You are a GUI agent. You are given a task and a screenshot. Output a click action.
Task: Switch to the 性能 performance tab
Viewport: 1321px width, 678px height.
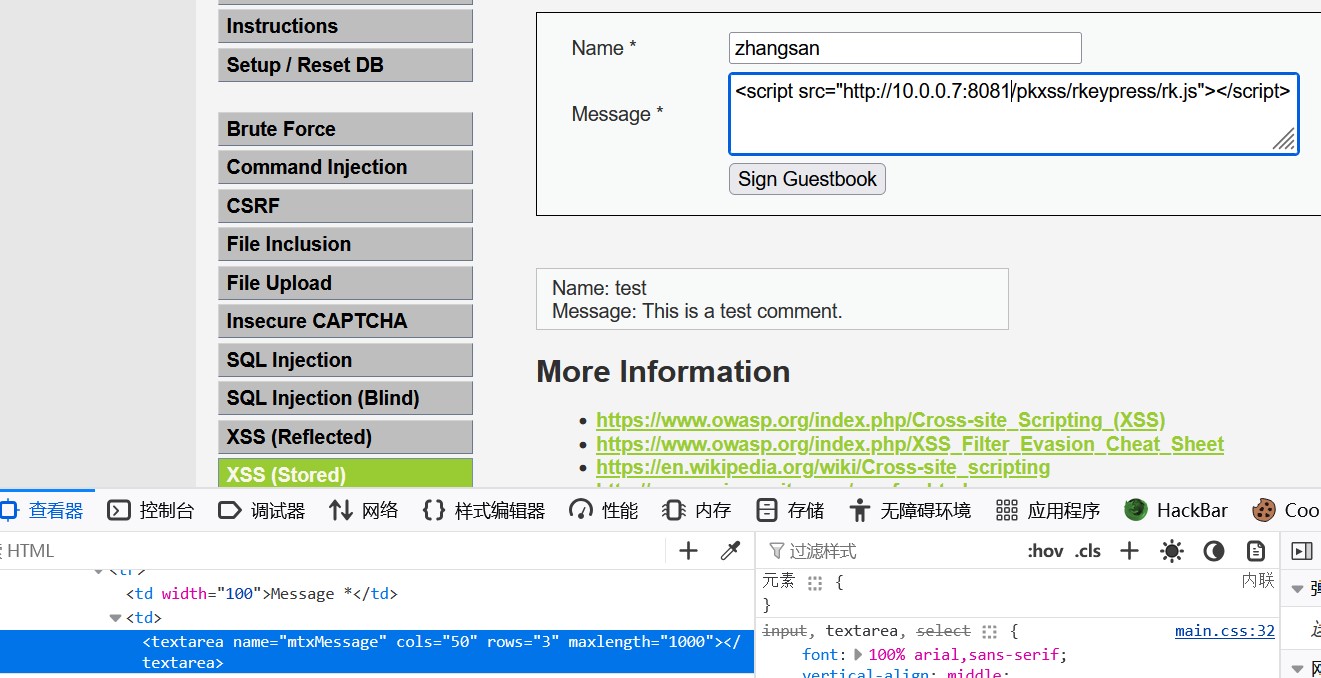coord(604,510)
